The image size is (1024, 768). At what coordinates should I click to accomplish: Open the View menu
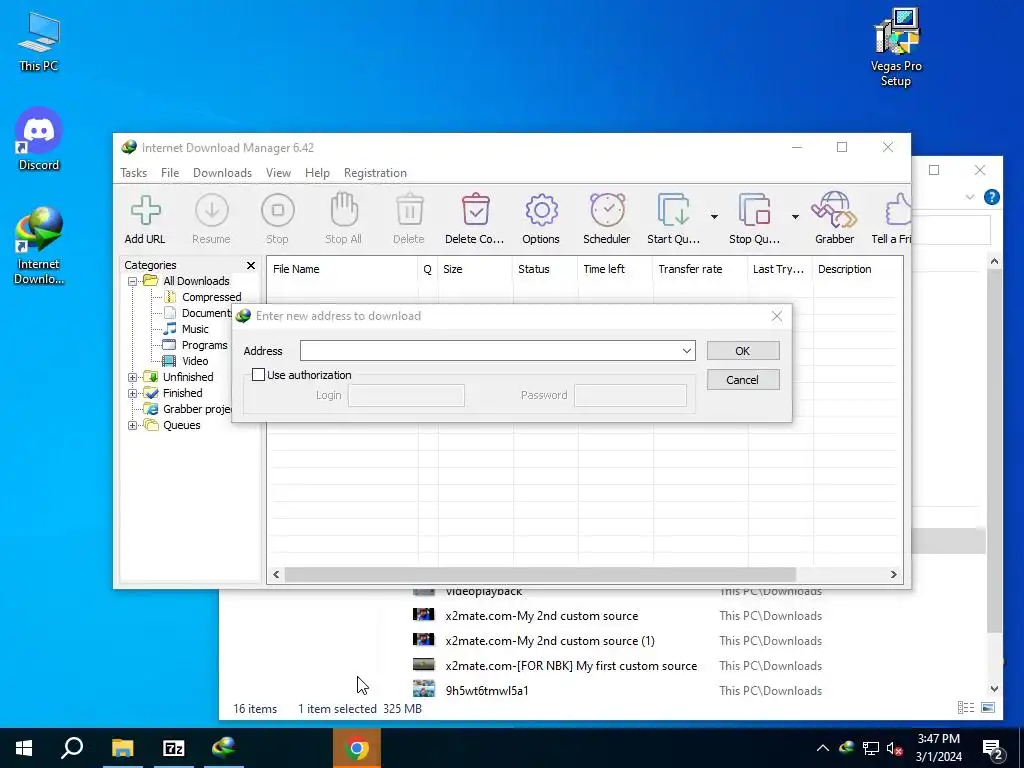click(x=278, y=173)
